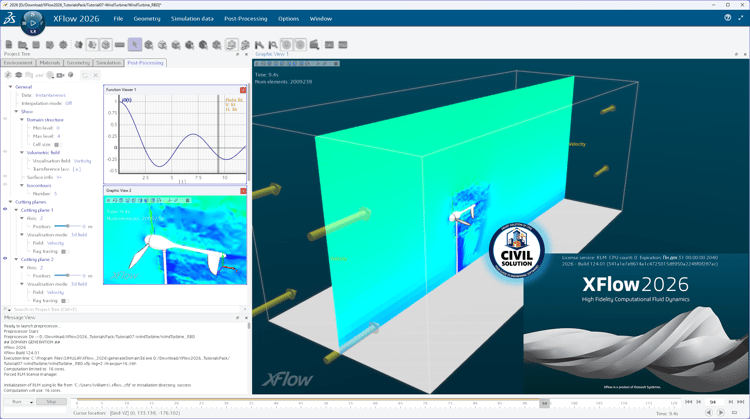
Task: Open the Window menu
Action: (321, 19)
